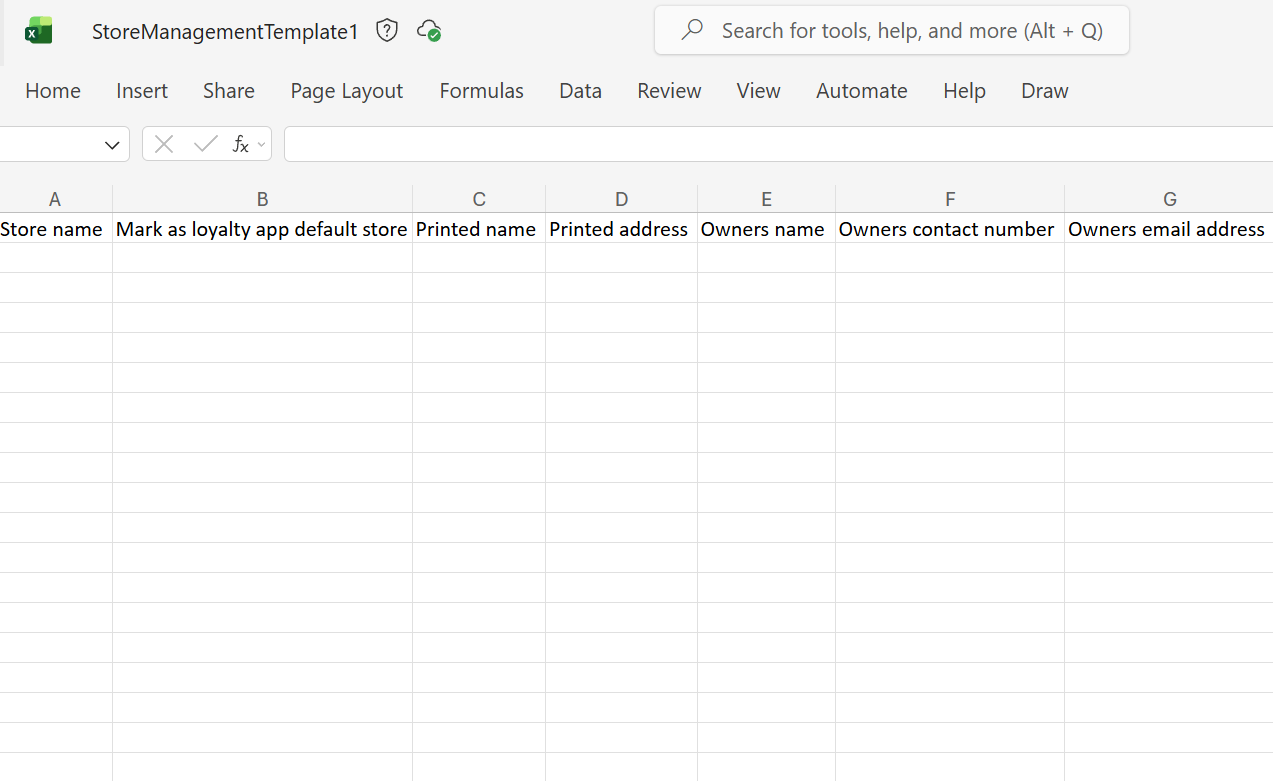Select column B header

click(262, 199)
